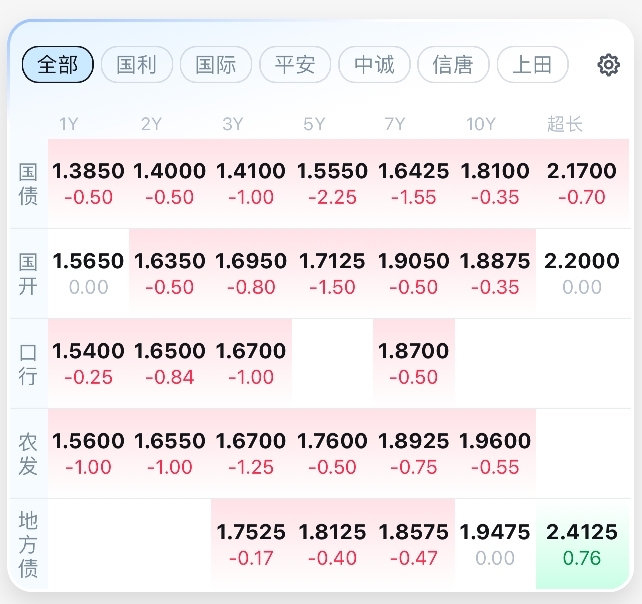This screenshot has width=642, height=604.
Task: Select the 上田 broker tab
Action: pyautogui.click(x=532, y=65)
